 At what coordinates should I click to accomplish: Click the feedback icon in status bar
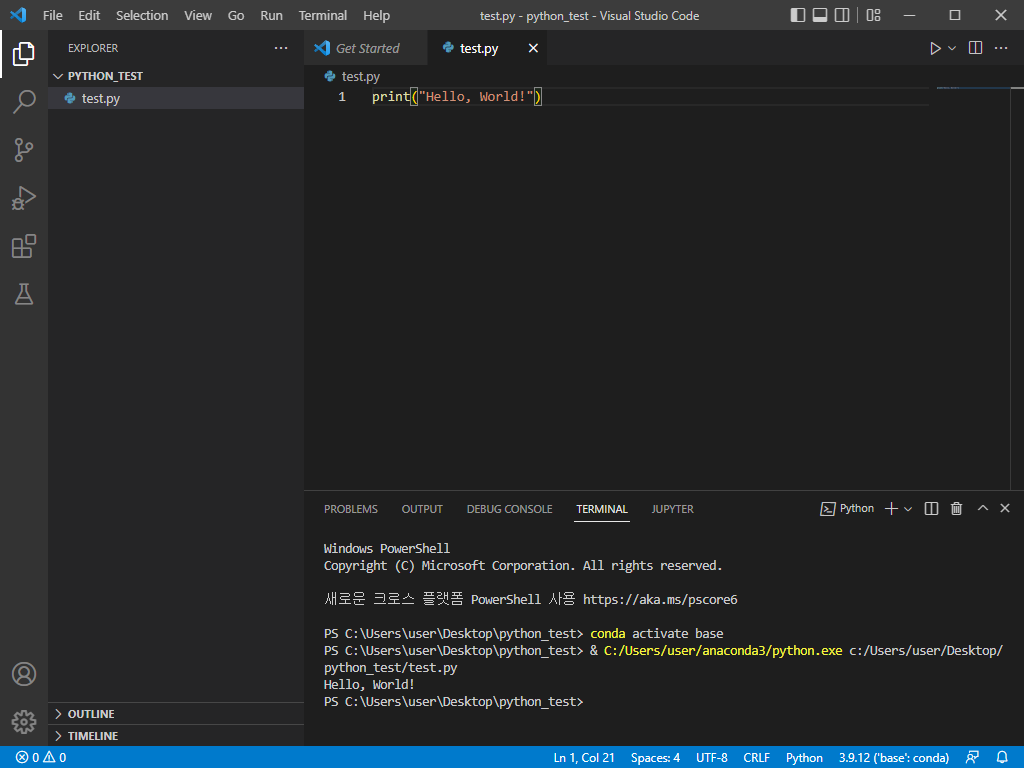click(972, 758)
